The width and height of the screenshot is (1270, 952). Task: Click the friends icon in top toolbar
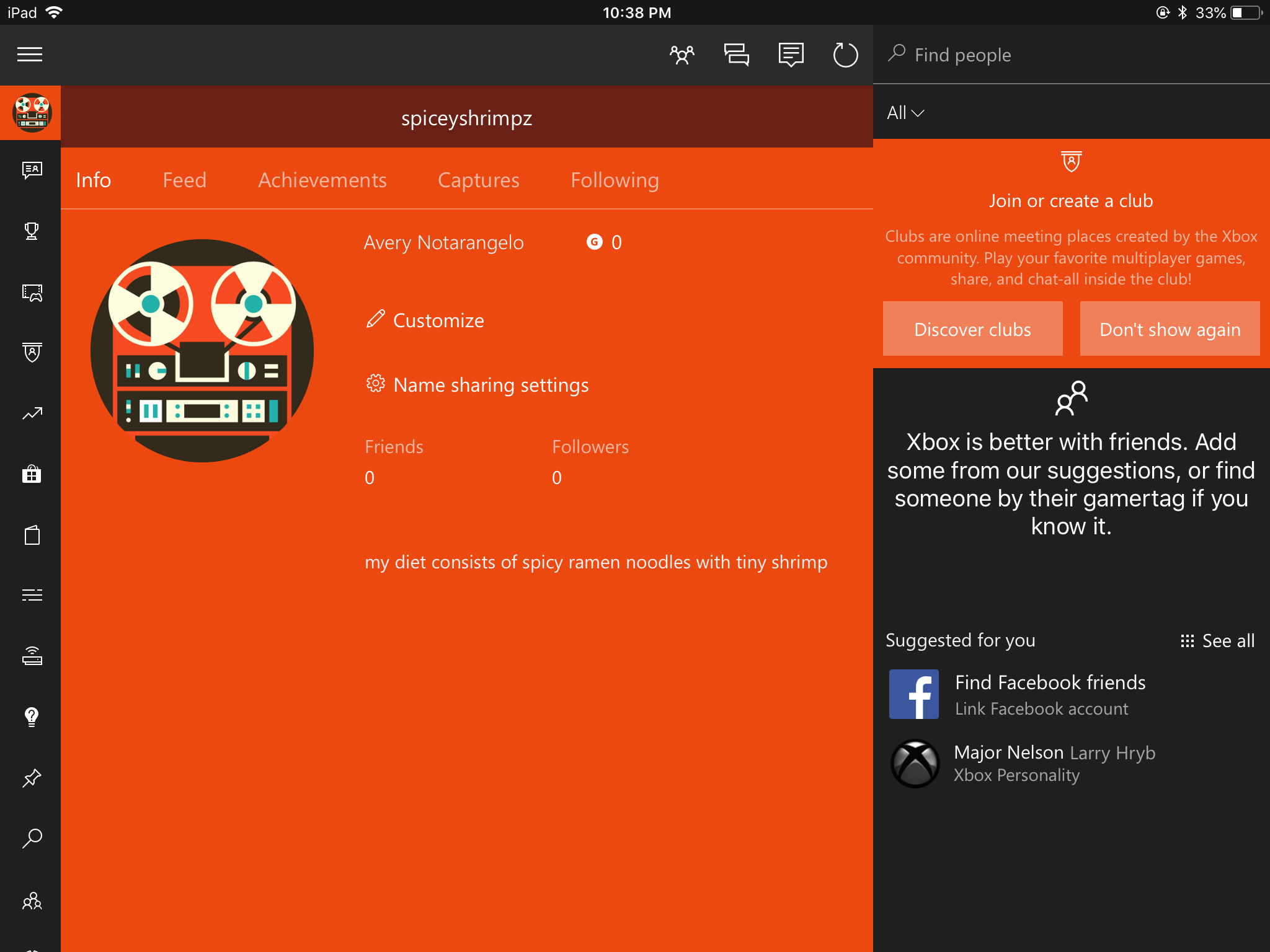click(682, 55)
